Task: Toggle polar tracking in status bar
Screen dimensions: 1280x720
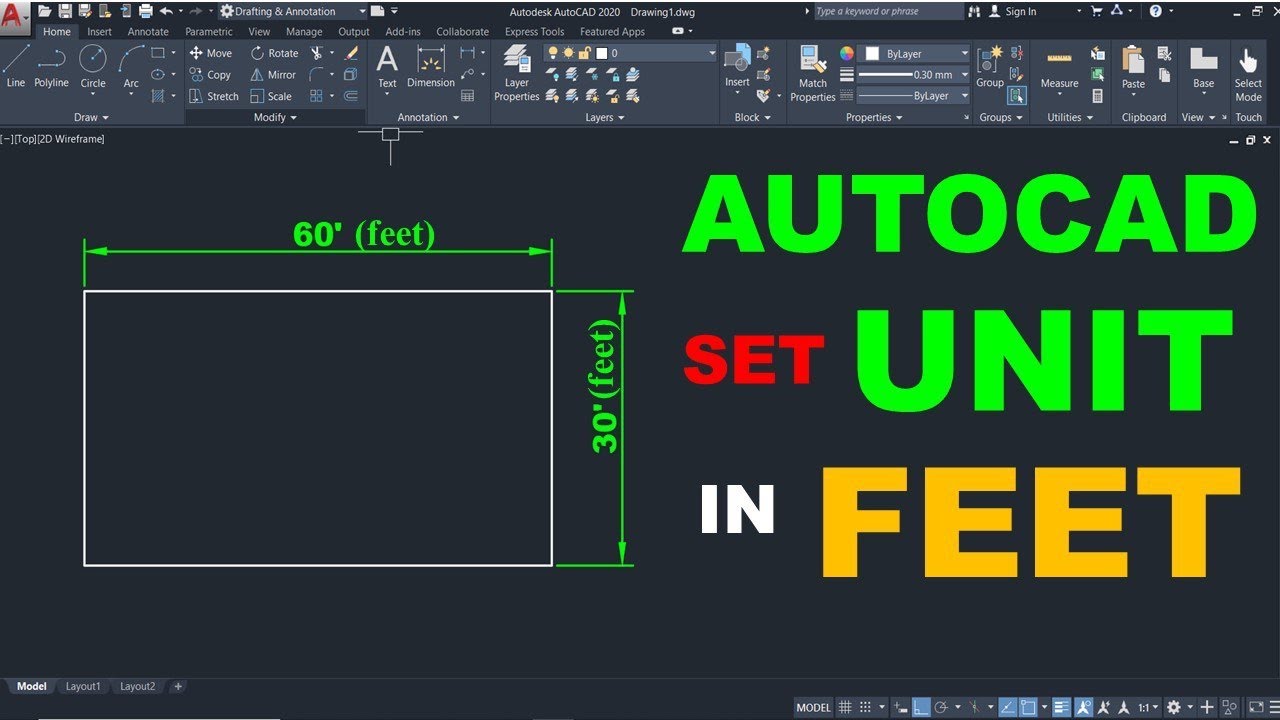Action: pos(941,707)
